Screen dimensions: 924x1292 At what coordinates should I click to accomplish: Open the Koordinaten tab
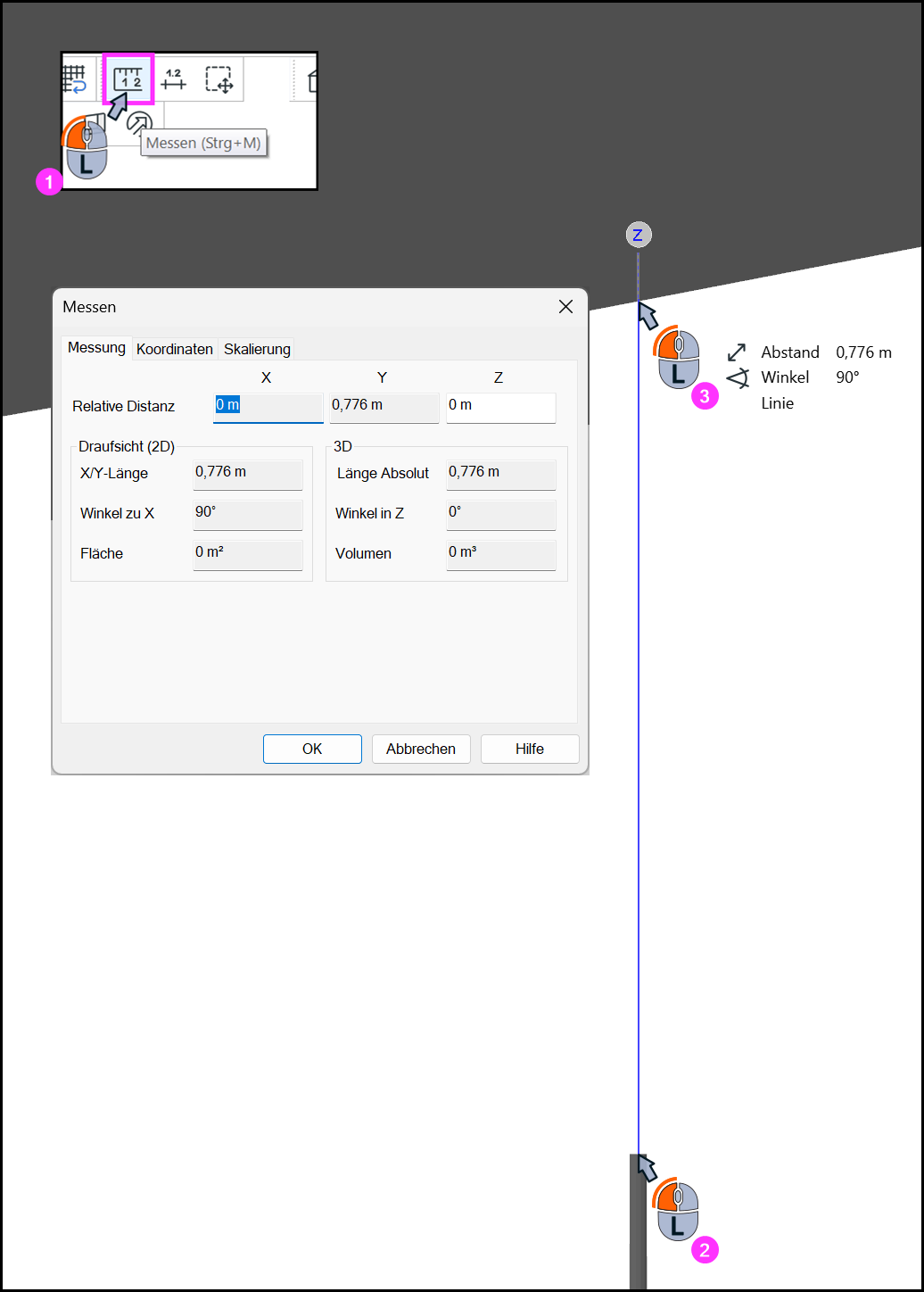click(175, 349)
